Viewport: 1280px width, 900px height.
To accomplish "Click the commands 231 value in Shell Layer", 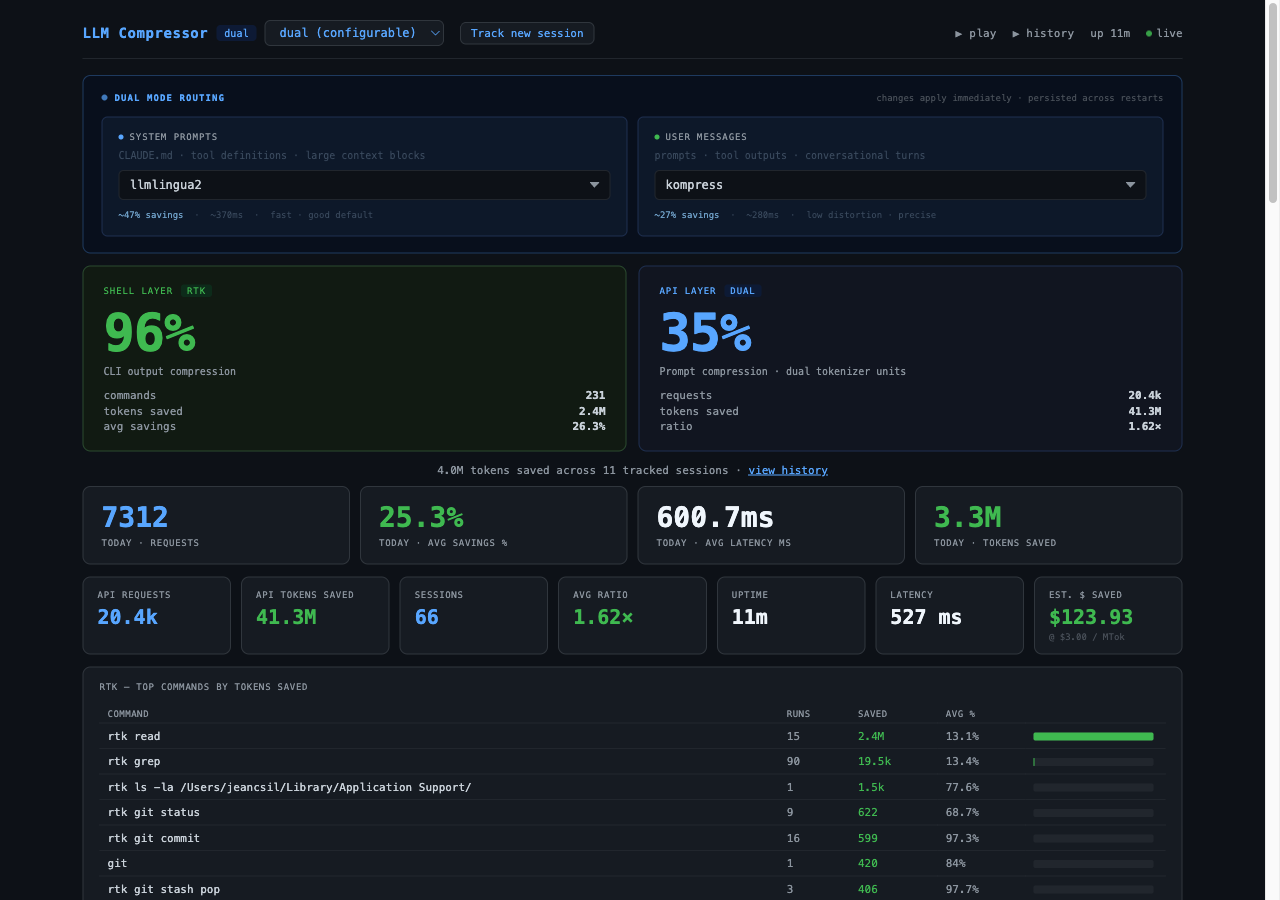I will click(595, 396).
